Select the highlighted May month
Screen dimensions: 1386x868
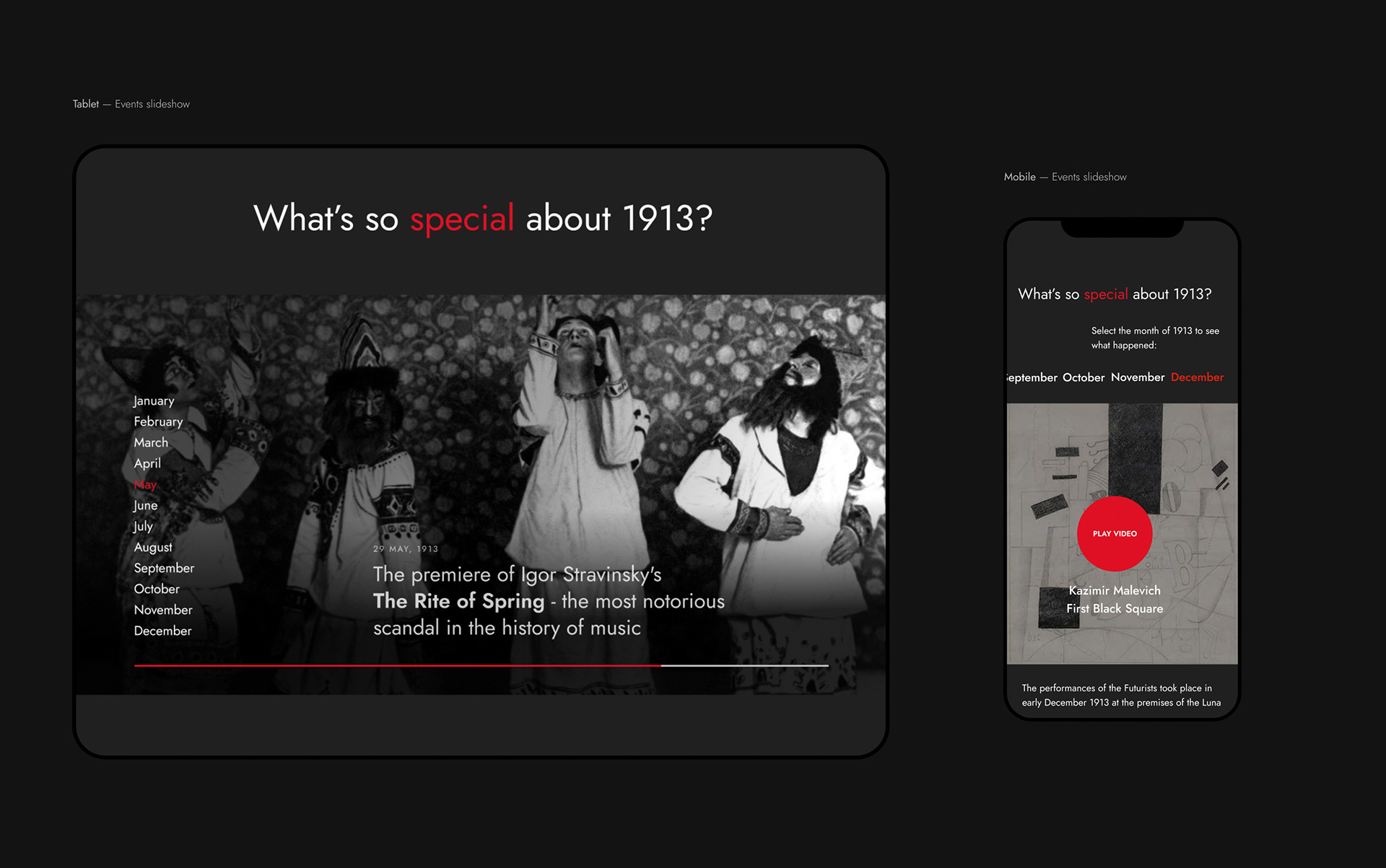(x=145, y=484)
